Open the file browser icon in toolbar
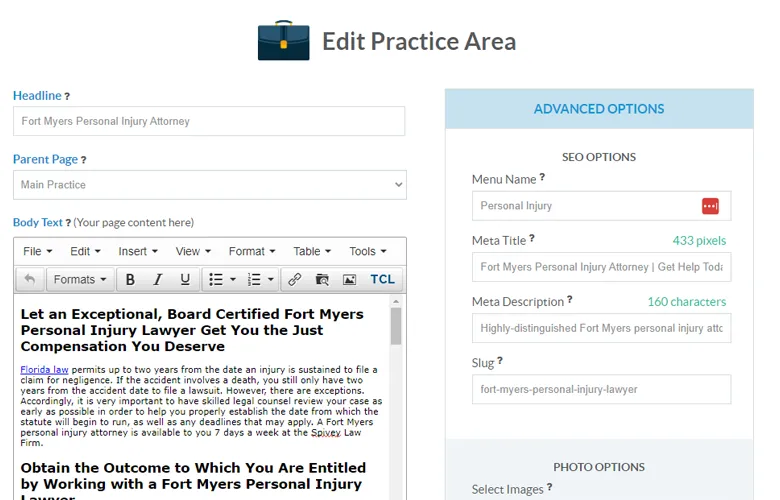780x500 pixels. (x=322, y=280)
